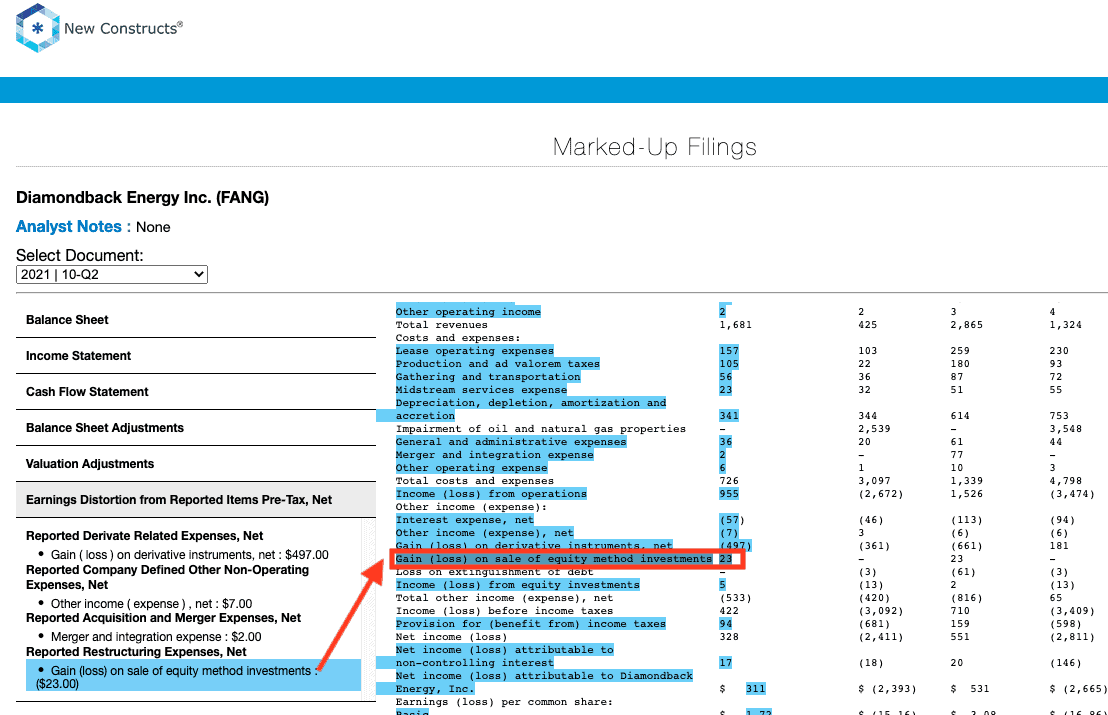This screenshot has width=1108, height=715.
Task: Click Gain (loss) on sale of equity method investments filing line
Action: click(554, 559)
